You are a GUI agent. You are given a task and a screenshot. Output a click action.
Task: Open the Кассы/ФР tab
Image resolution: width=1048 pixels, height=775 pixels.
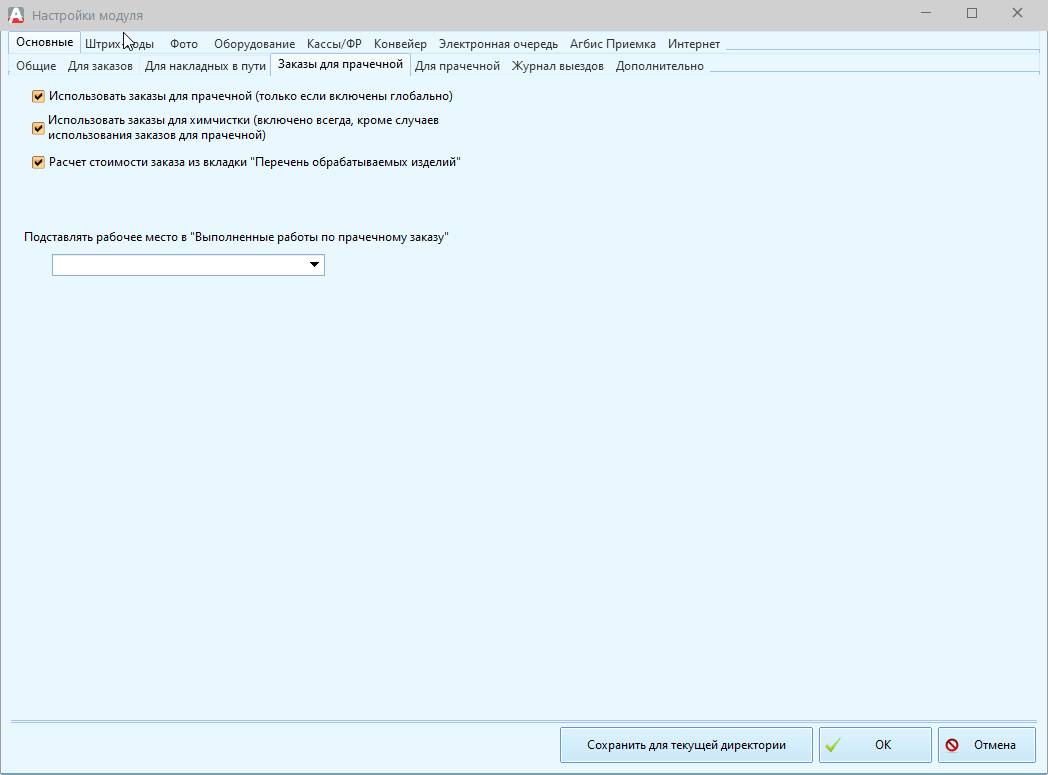click(x=334, y=44)
